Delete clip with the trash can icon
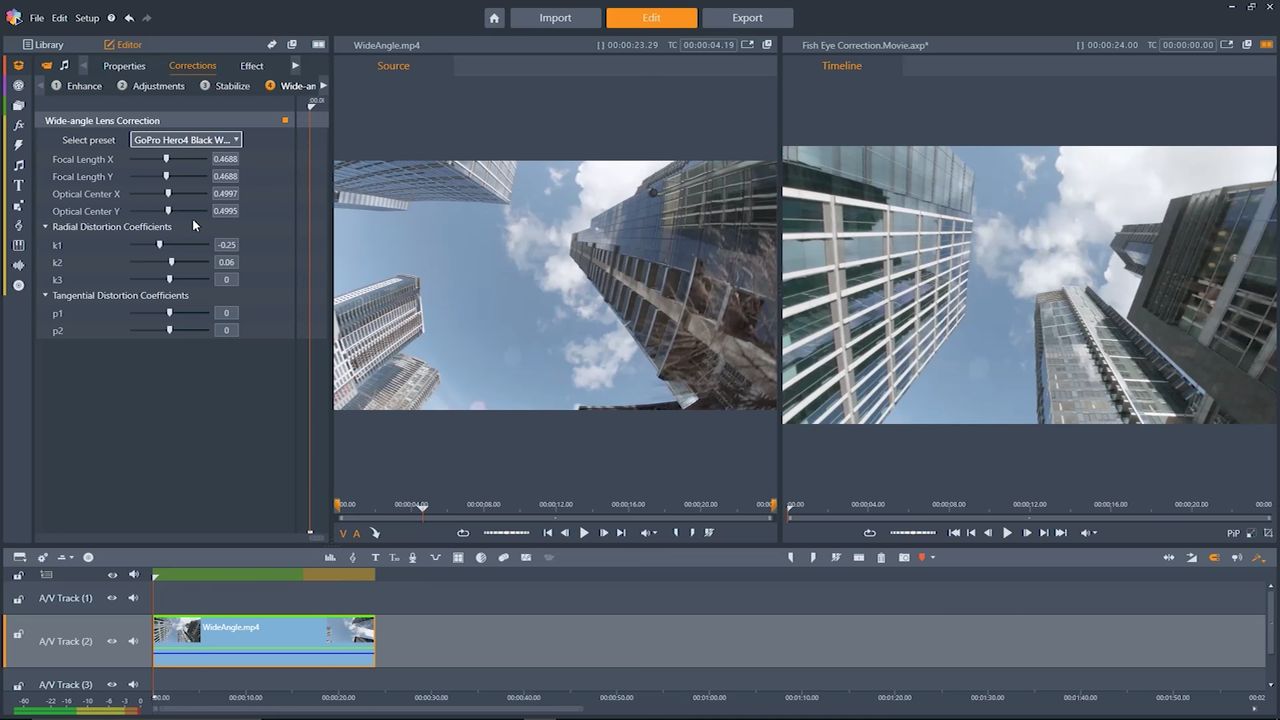The image size is (1280, 720). pyautogui.click(x=881, y=557)
